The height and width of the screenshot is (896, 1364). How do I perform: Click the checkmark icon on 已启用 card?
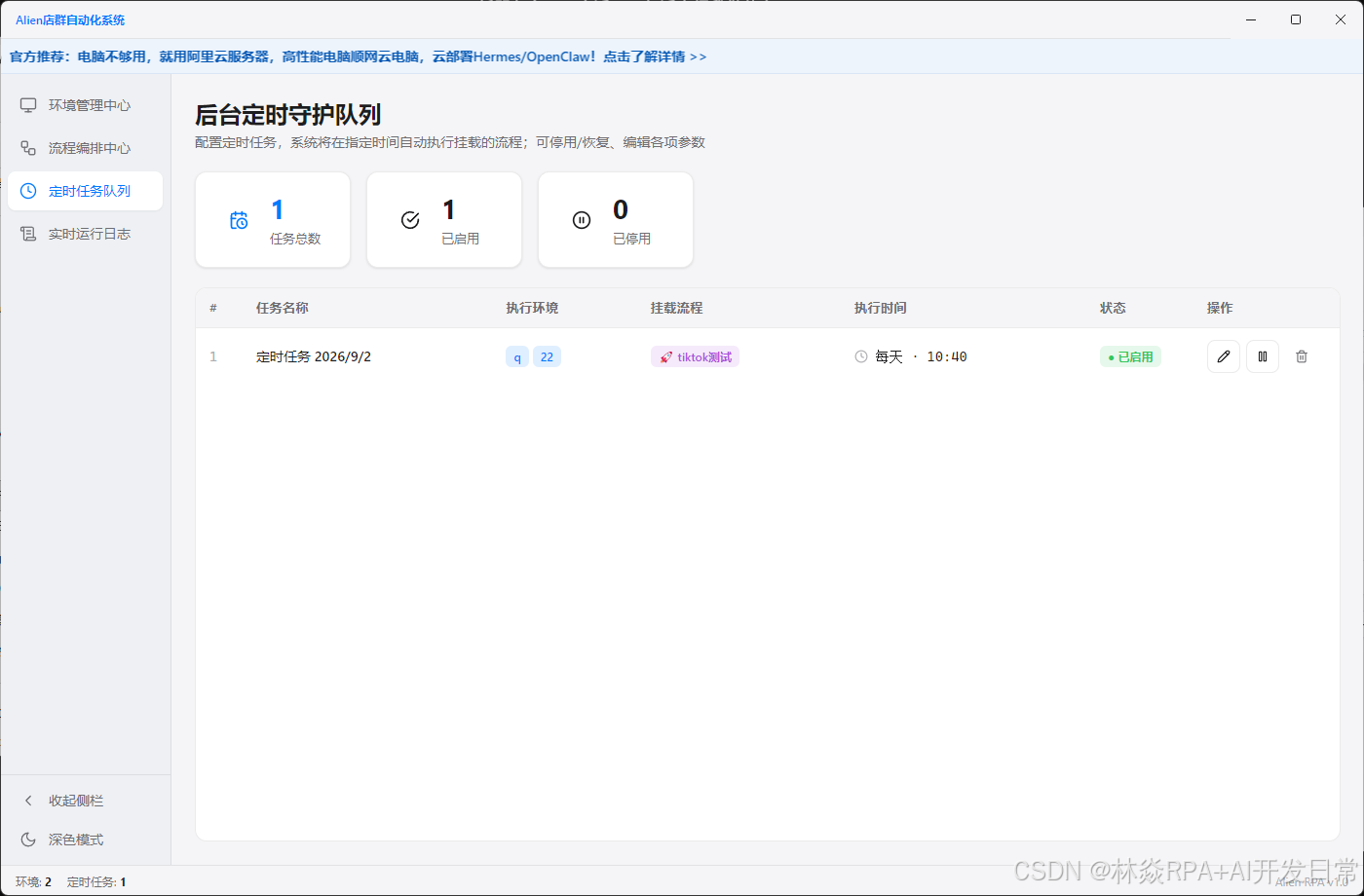tap(410, 220)
